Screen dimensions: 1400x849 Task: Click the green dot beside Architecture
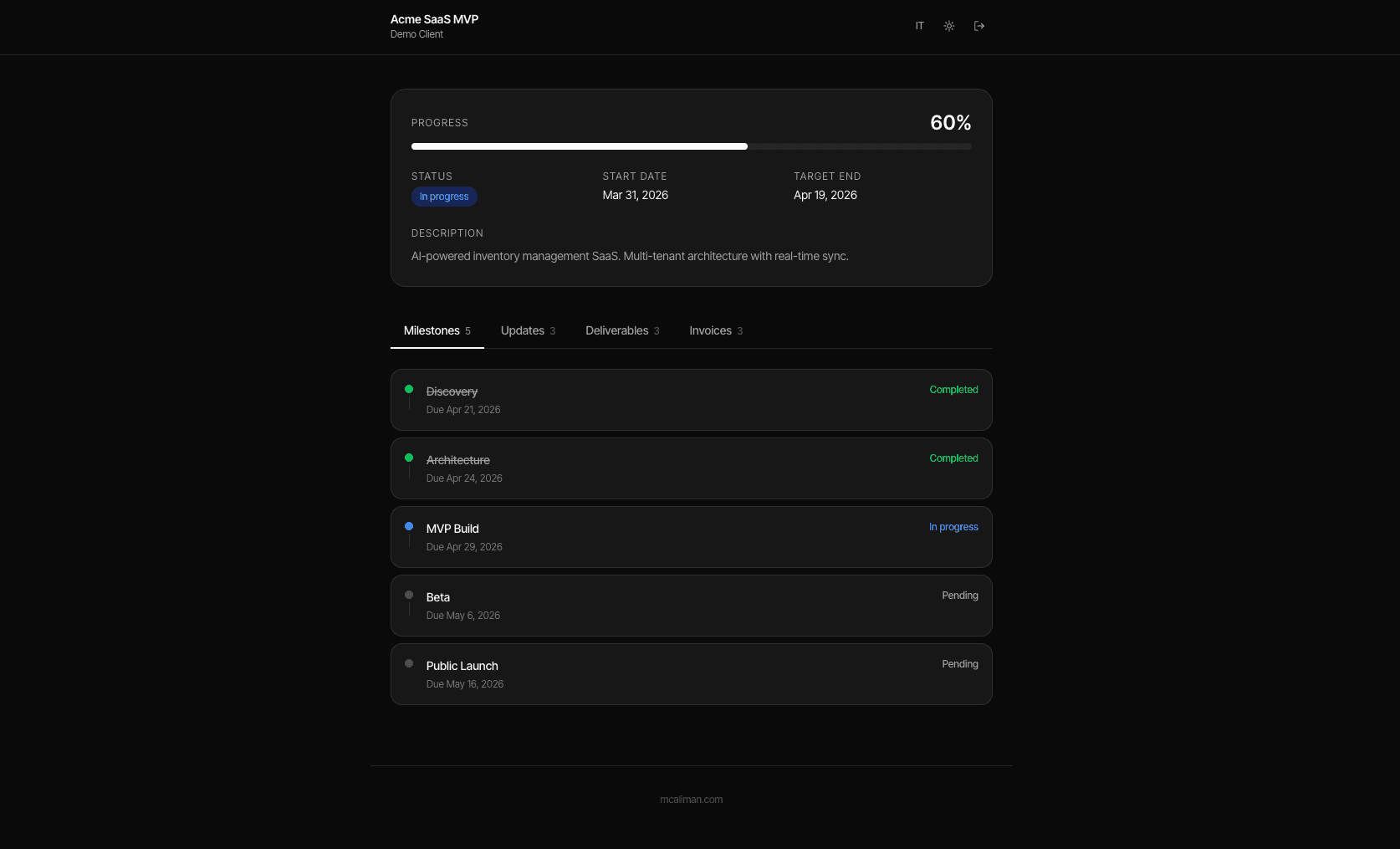409,458
